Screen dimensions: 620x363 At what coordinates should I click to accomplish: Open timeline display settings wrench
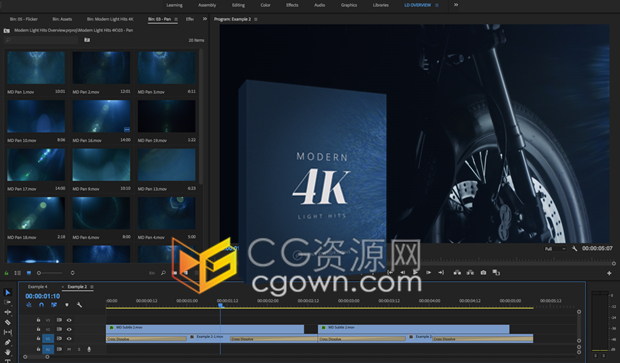(79, 305)
